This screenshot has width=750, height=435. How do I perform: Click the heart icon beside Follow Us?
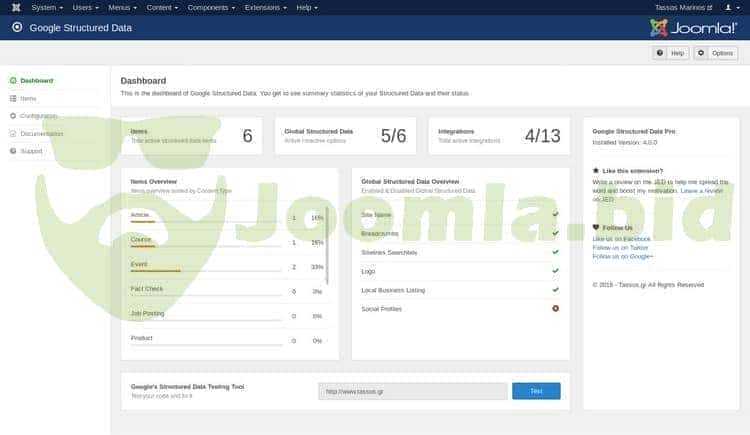pyautogui.click(x=596, y=227)
